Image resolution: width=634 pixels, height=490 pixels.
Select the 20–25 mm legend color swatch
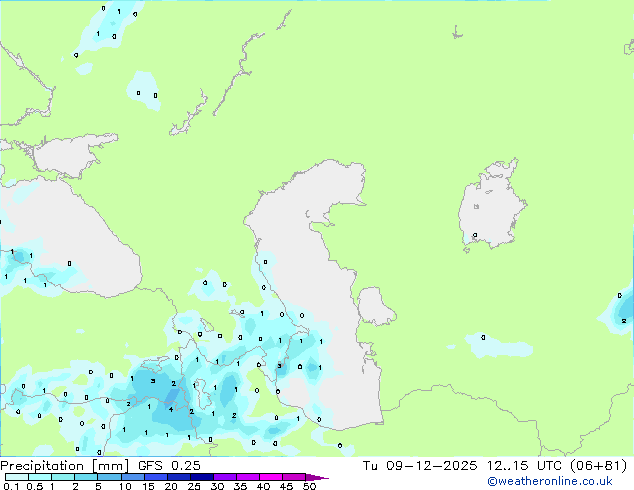click(178, 477)
